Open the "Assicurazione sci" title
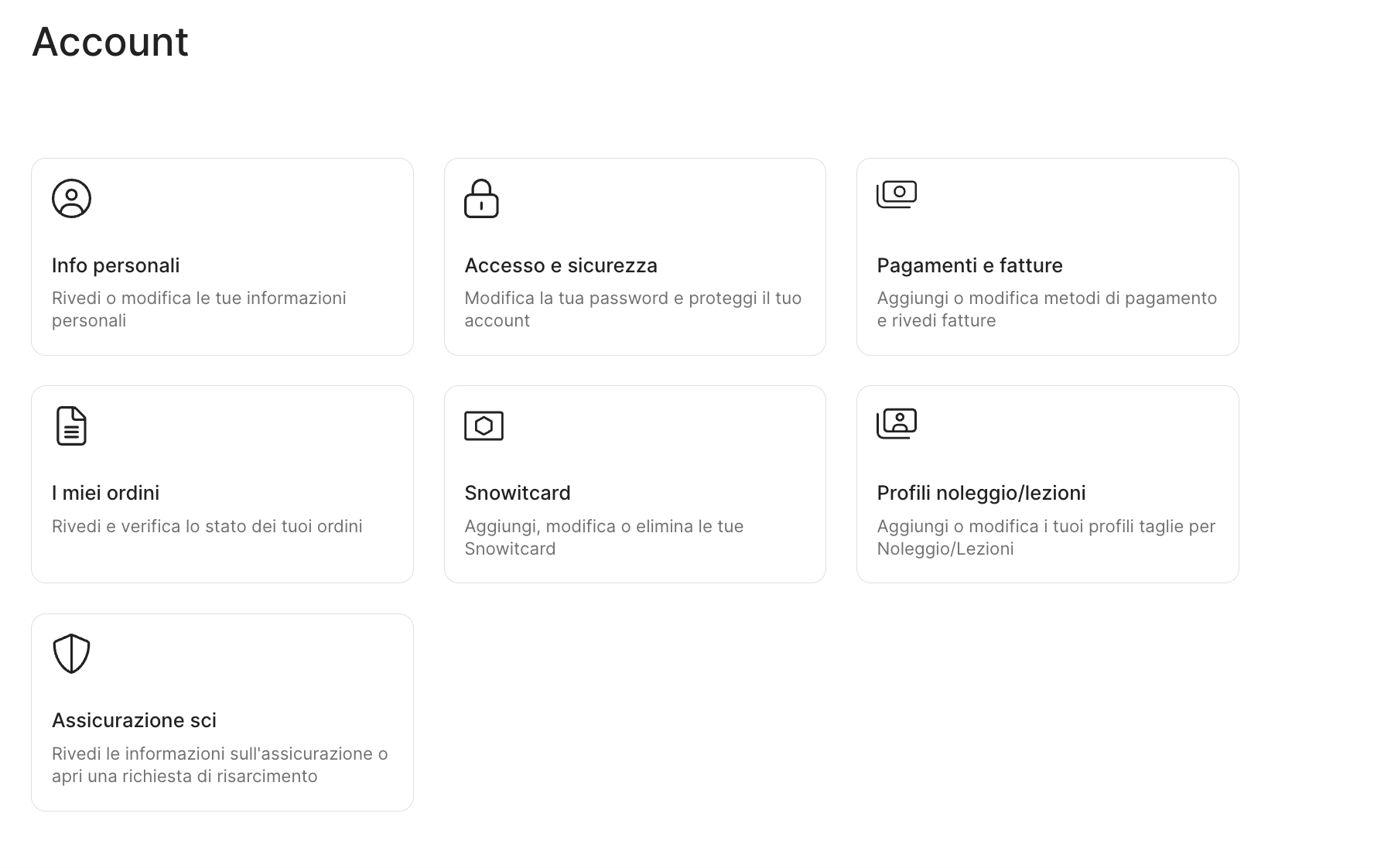 tap(134, 720)
